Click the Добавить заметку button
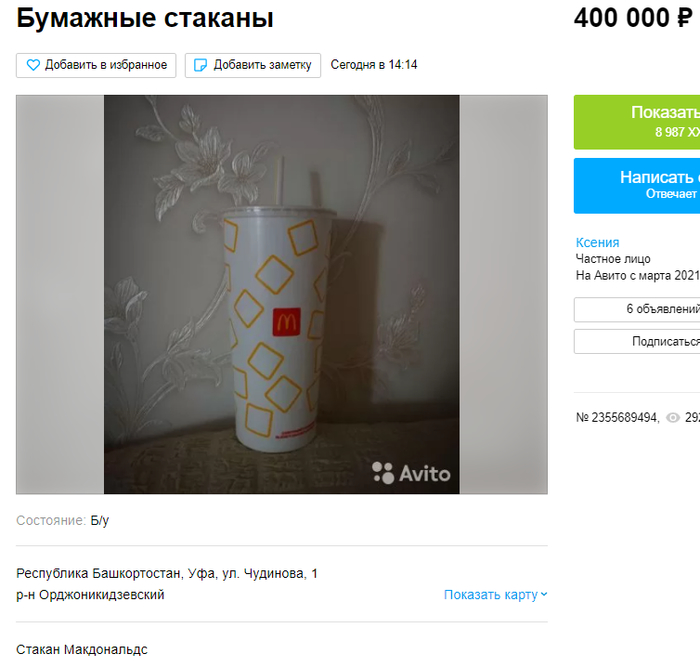700x667 pixels. (253, 65)
